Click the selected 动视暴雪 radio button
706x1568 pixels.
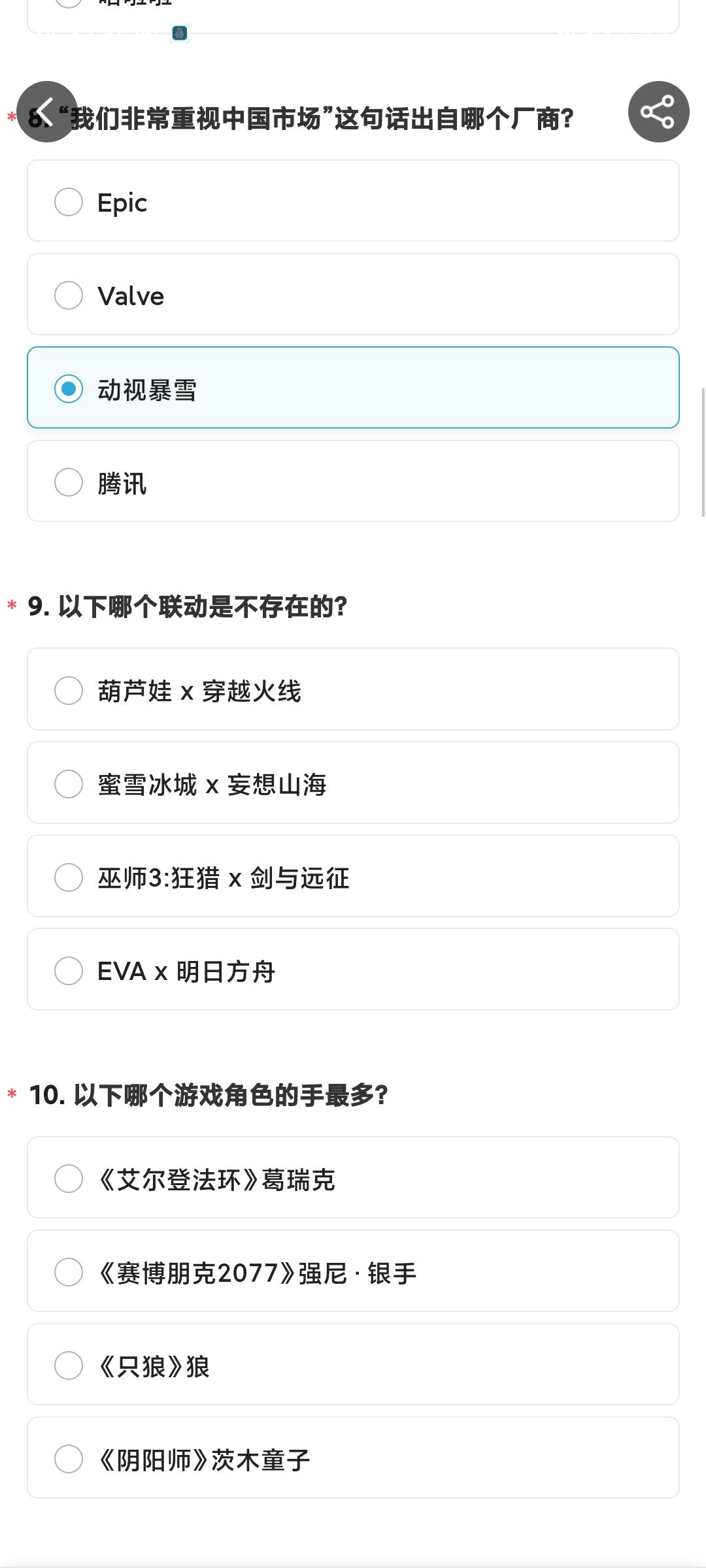point(69,389)
